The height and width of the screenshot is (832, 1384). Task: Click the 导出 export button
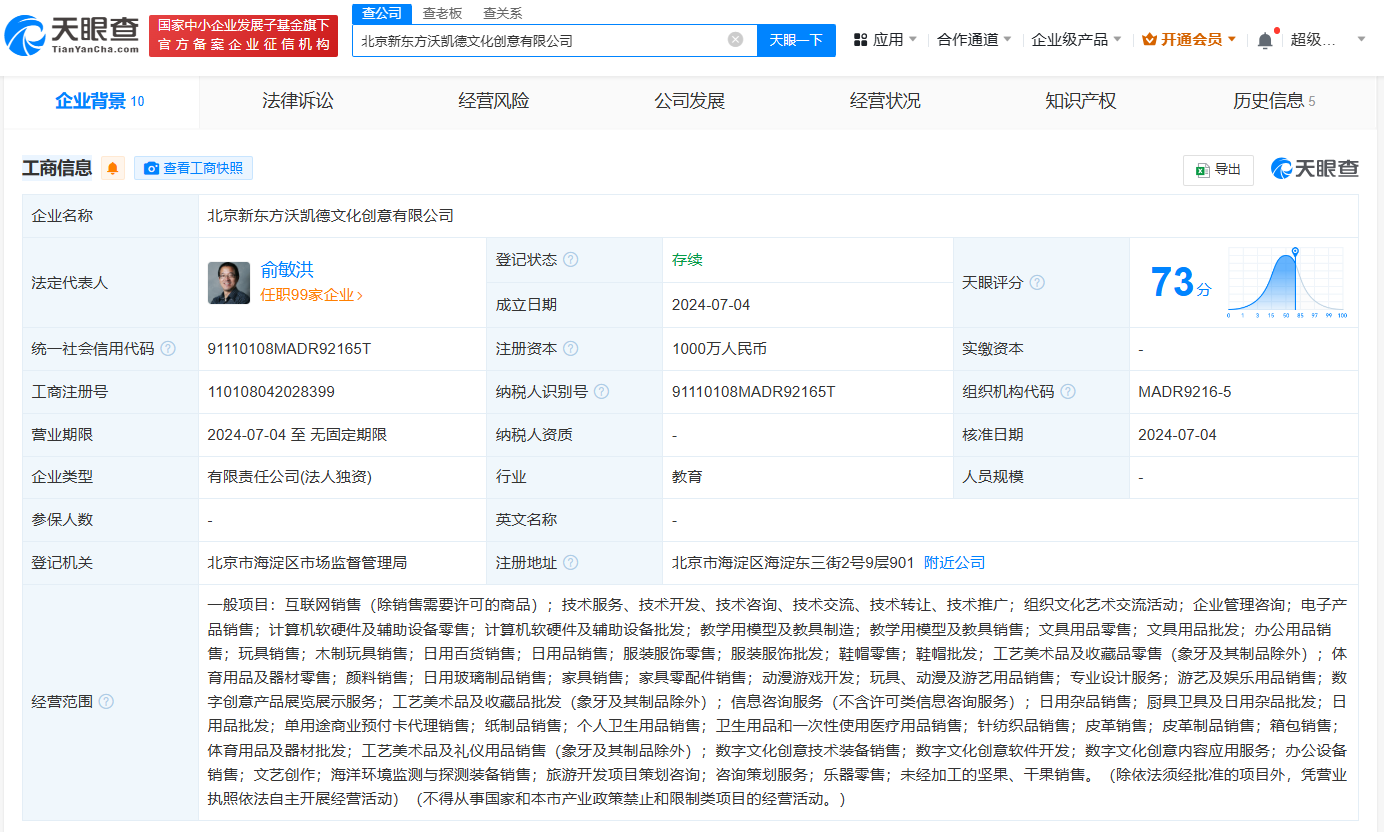click(x=1218, y=170)
